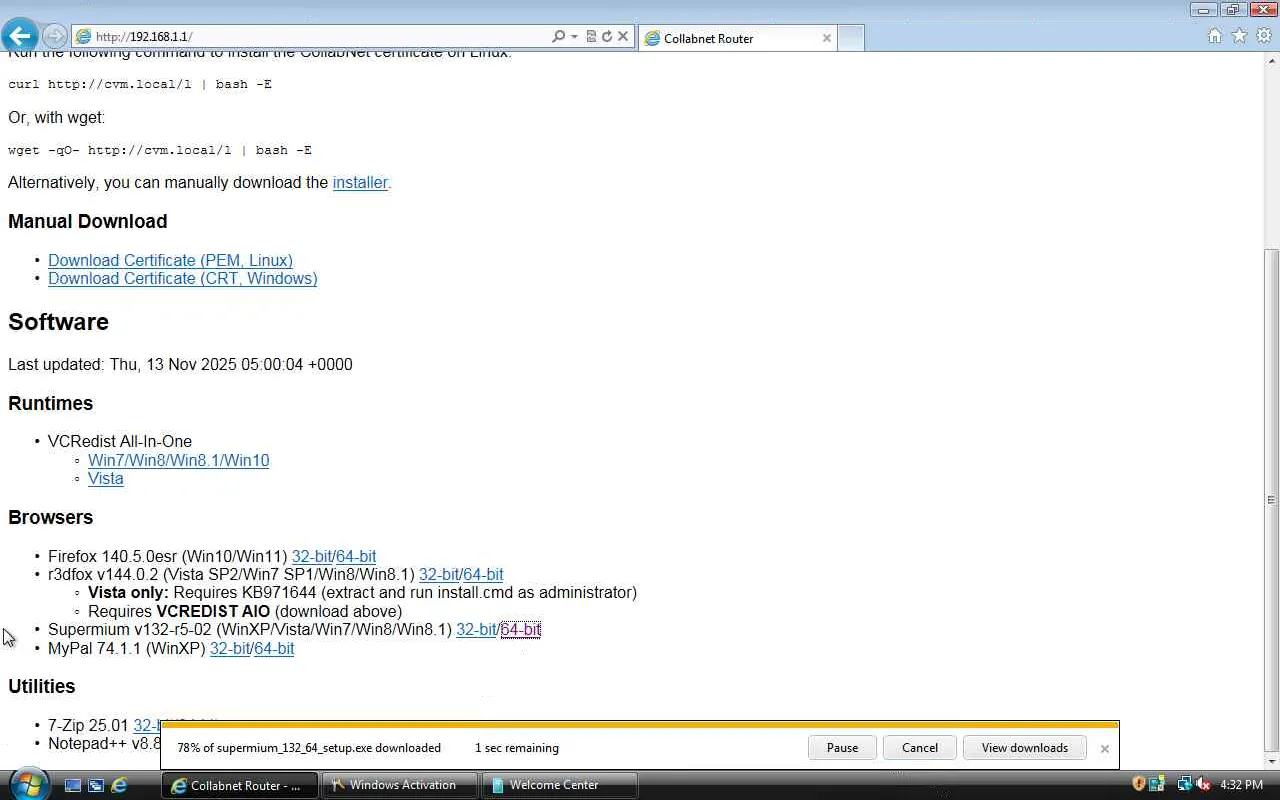Click the security shield tray icon
This screenshot has width=1280, height=800.
point(1138,784)
